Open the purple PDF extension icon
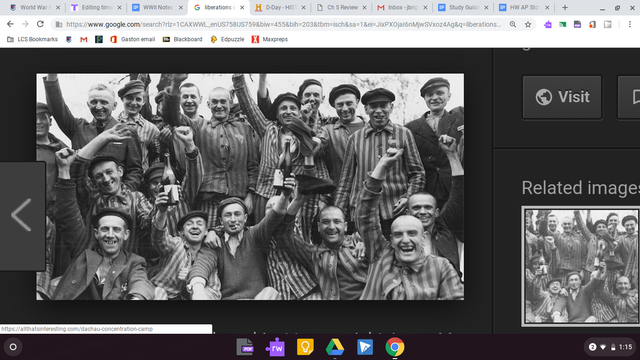The image size is (640, 360). 577,24
